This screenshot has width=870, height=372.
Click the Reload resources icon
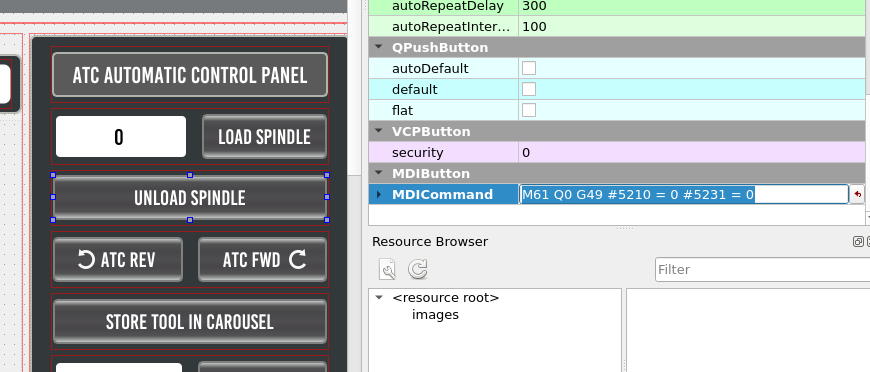coord(417,269)
